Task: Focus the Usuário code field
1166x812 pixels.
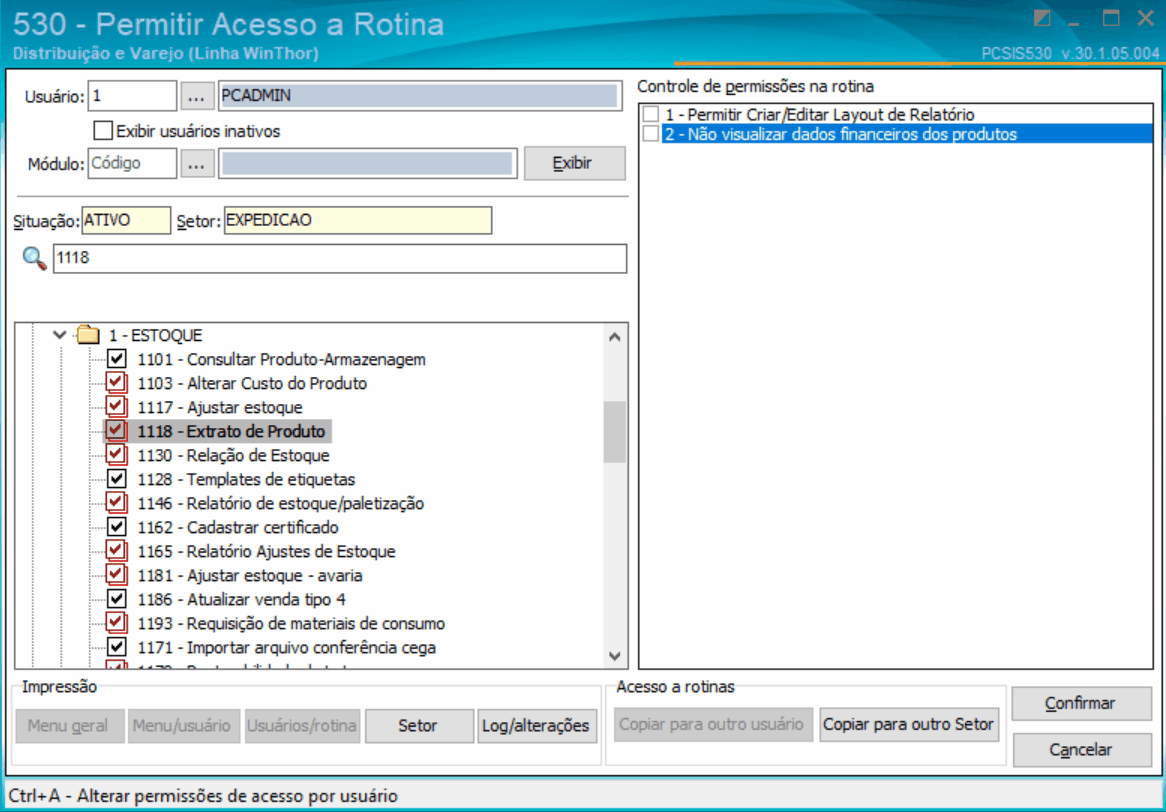Action: [132, 96]
